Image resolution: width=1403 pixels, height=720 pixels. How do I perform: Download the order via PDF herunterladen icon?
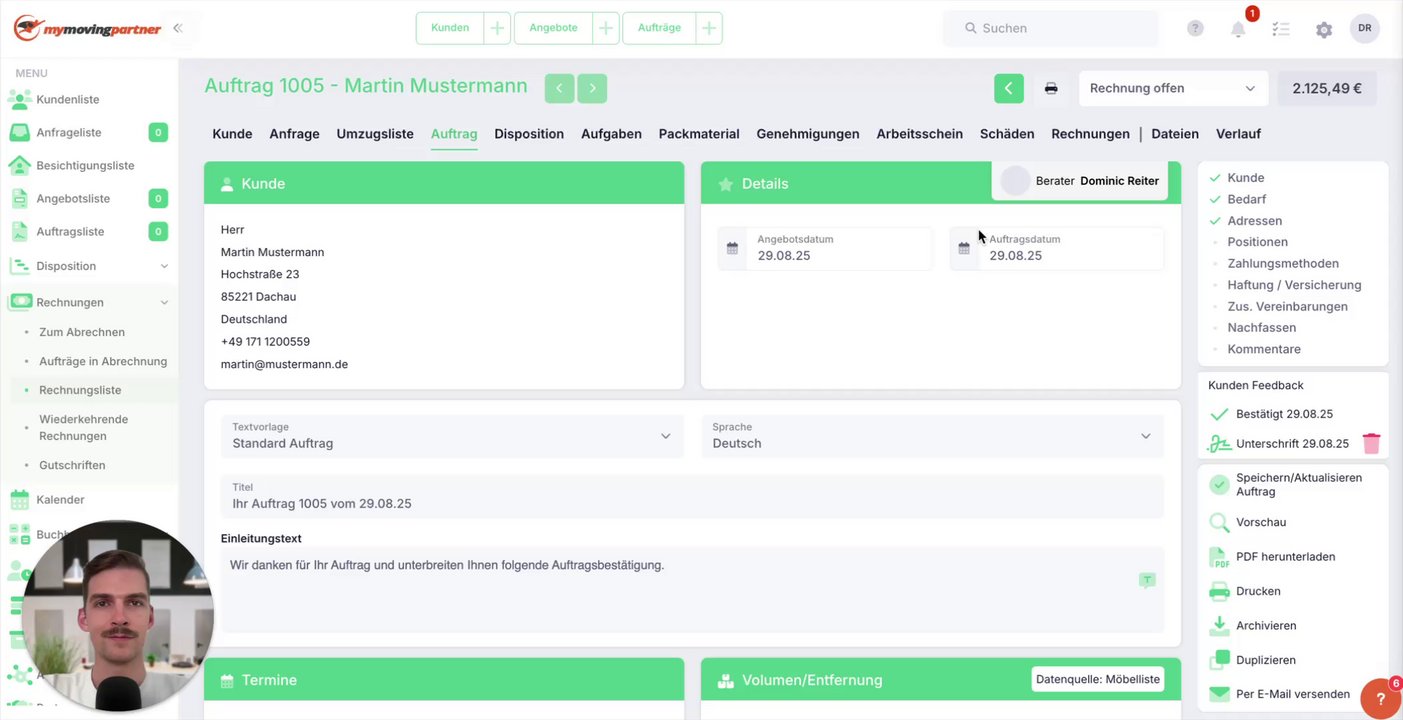click(1219, 557)
